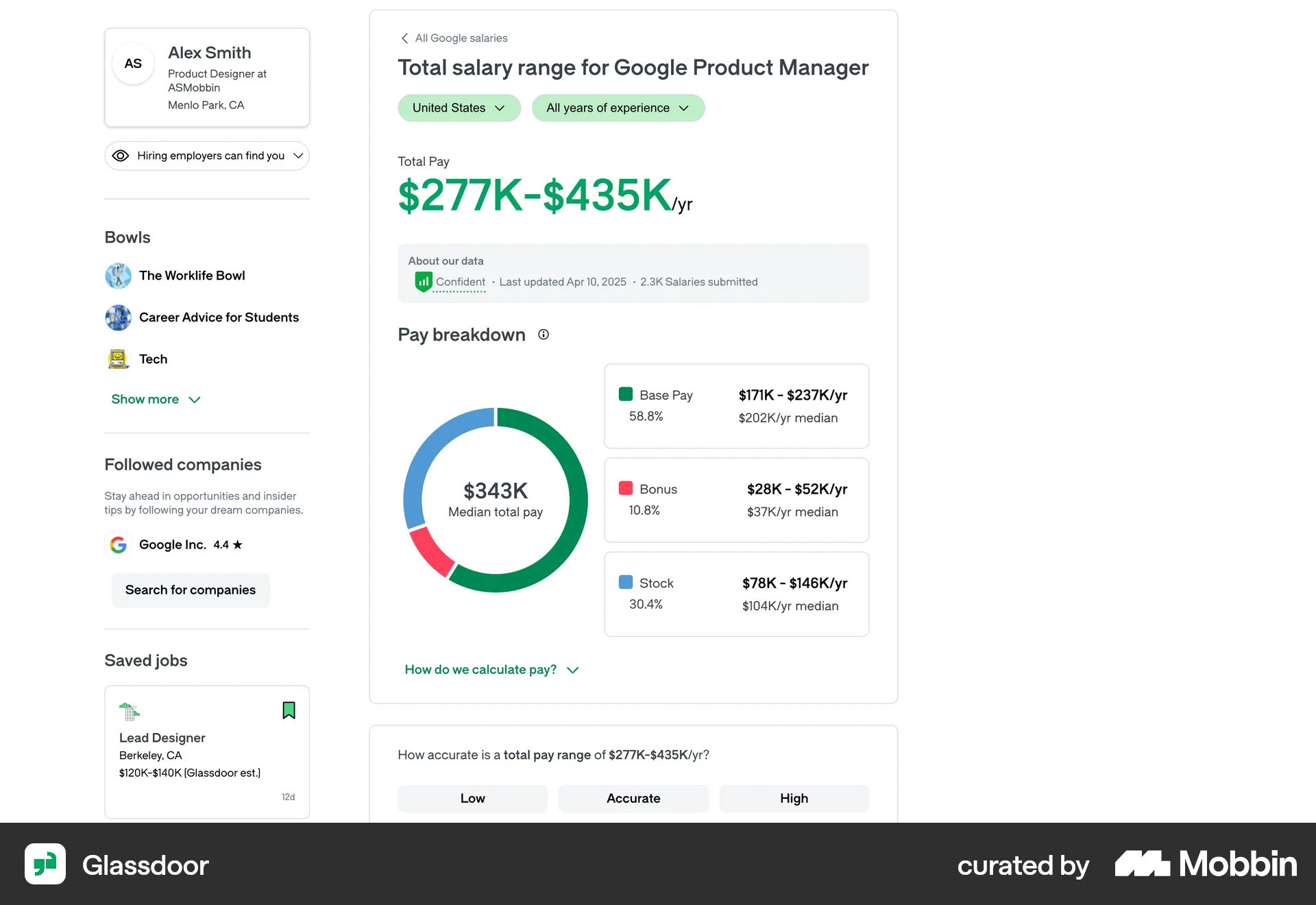Open the United States filter dropdown
The width and height of the screenshot is (1316, 905).
459,108
